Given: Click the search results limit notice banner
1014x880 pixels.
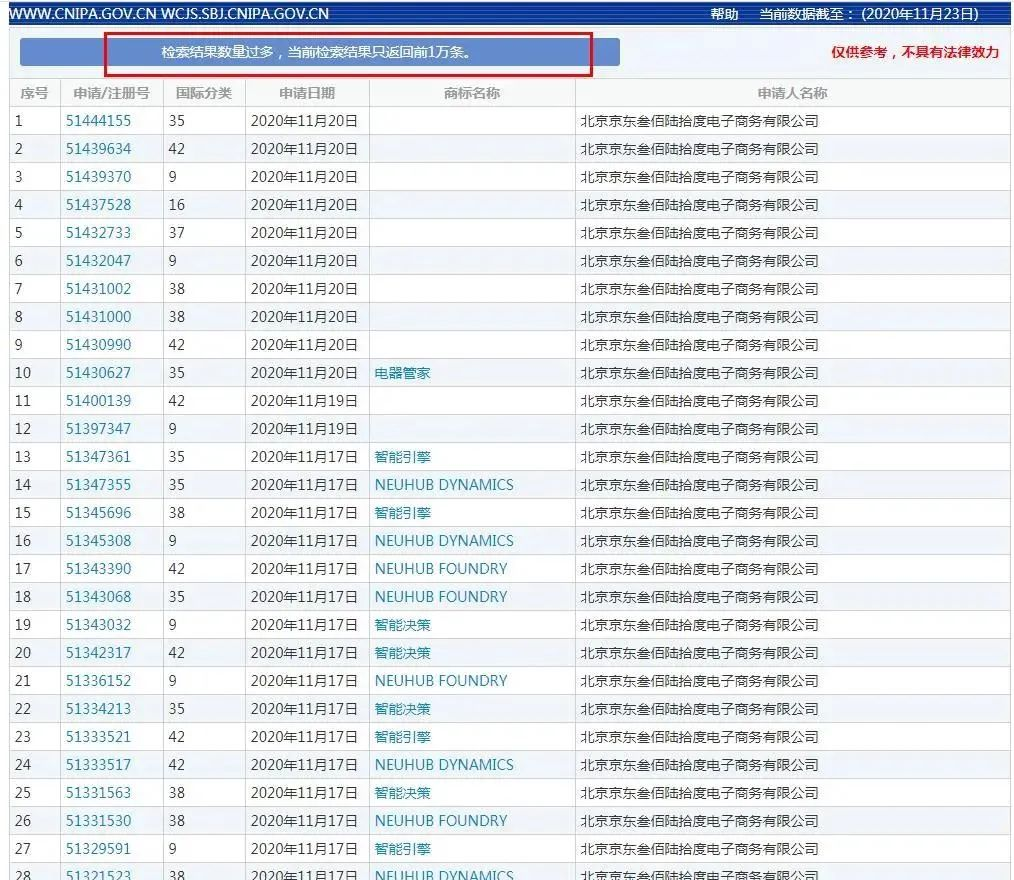Looking at the screenshot, I should 320,52.
